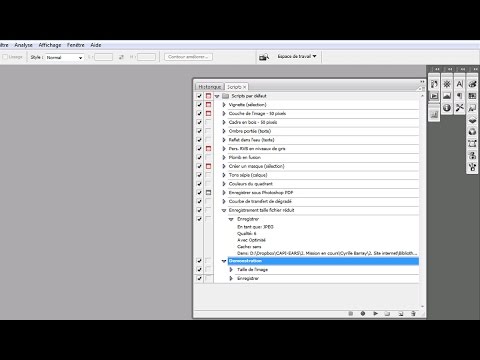Create a new script with the page icon
This screenshot has width=480, height=360.
401,313
